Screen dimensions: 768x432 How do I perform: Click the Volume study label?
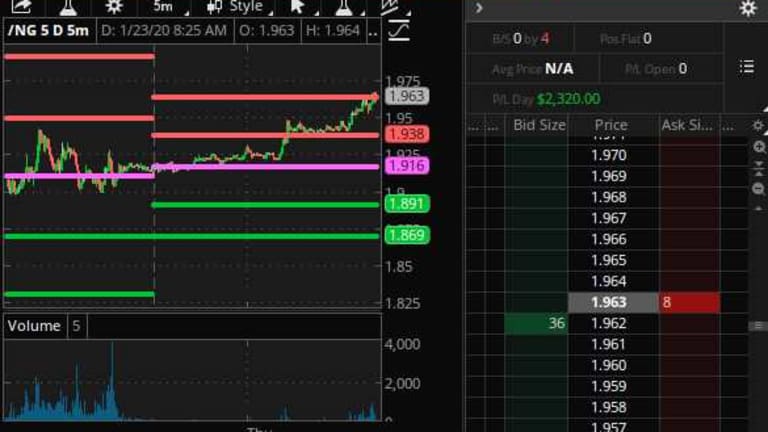[x=34, y=326]
